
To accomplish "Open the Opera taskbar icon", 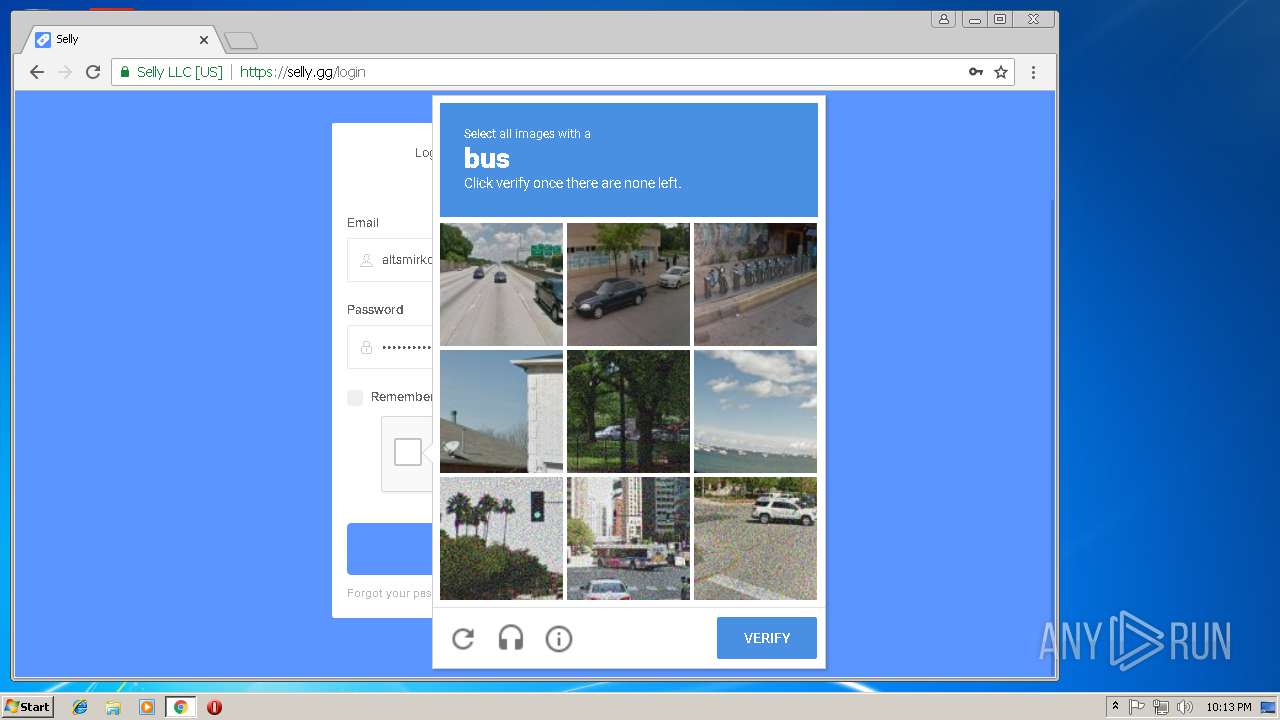I will [x=214, y=707].
